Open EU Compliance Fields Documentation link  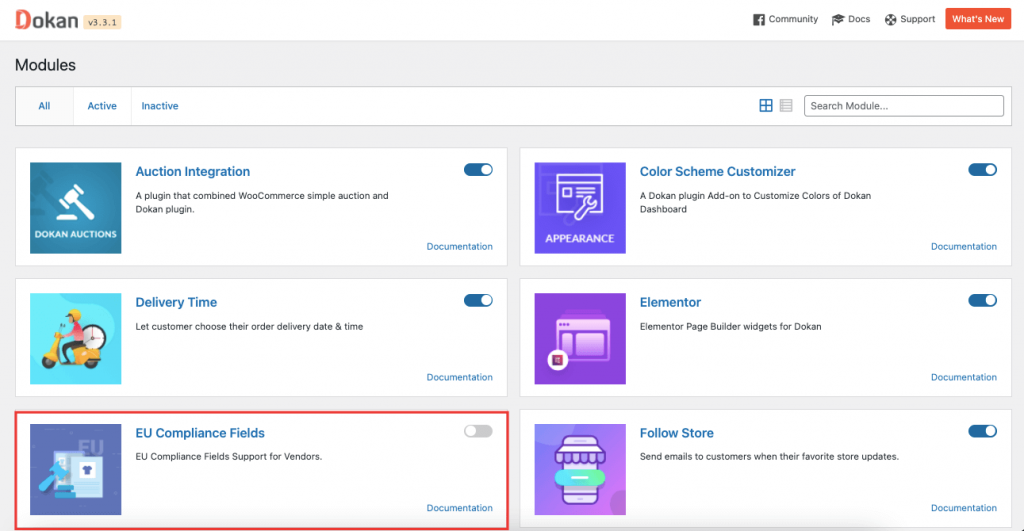coord(460,507)
